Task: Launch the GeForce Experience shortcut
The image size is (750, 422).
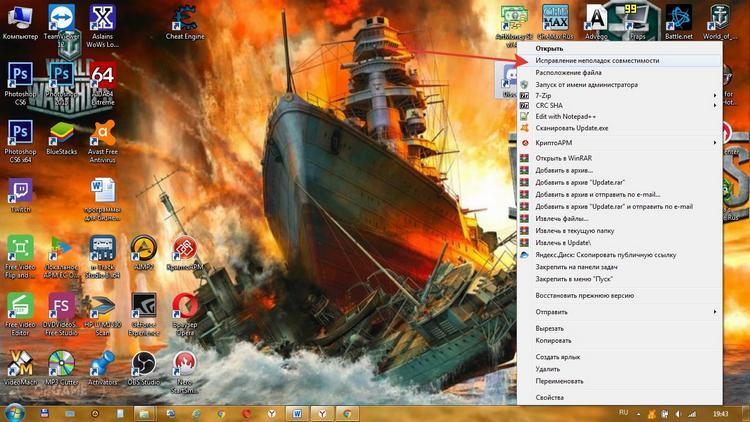Action: tap(143, 314)
